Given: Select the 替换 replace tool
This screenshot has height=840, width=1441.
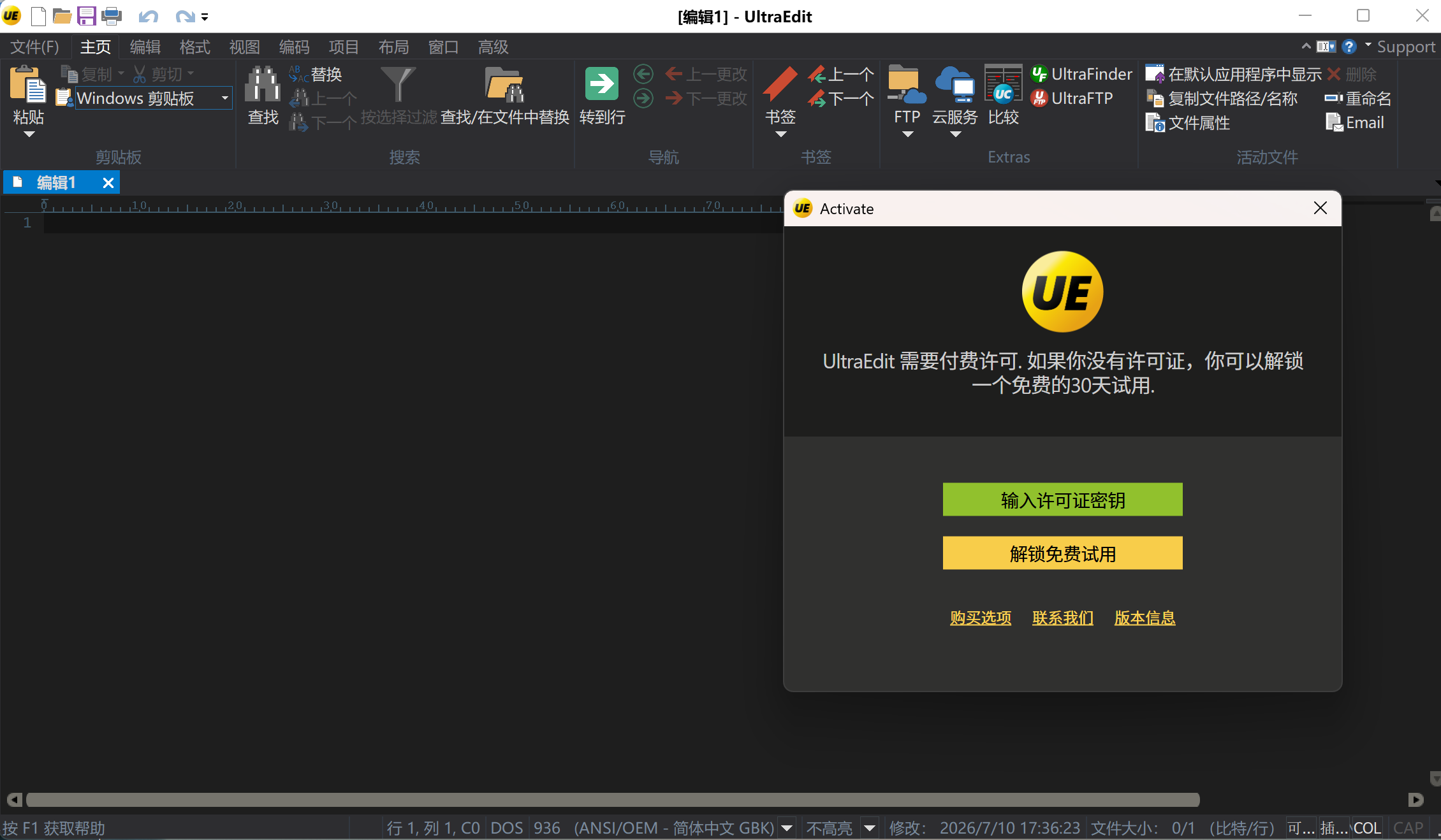Looking at the screenshot, I should click(x=316, y=75).
